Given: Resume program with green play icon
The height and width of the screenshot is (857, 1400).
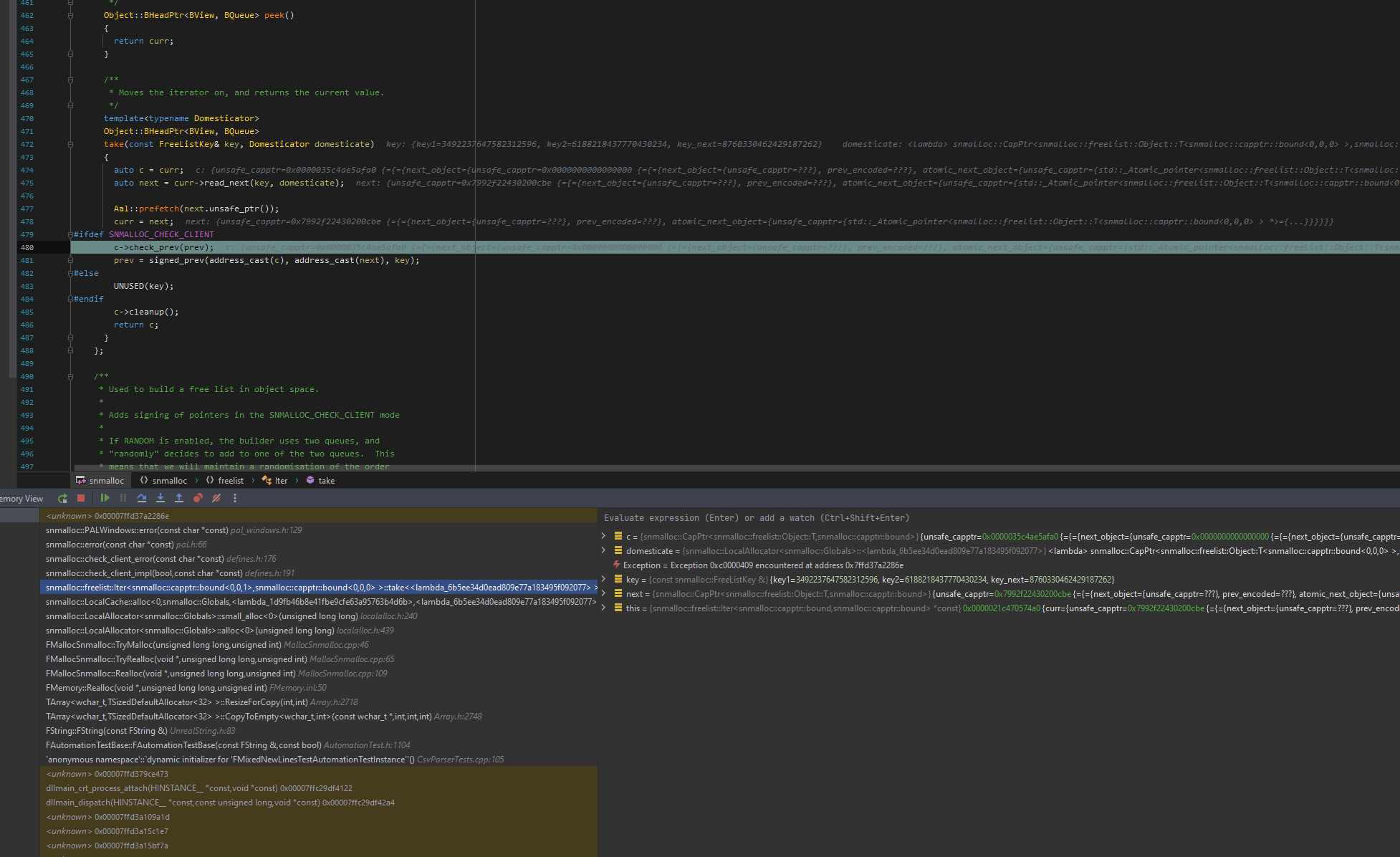Looking at the screenshot, I should coord(105,498).
